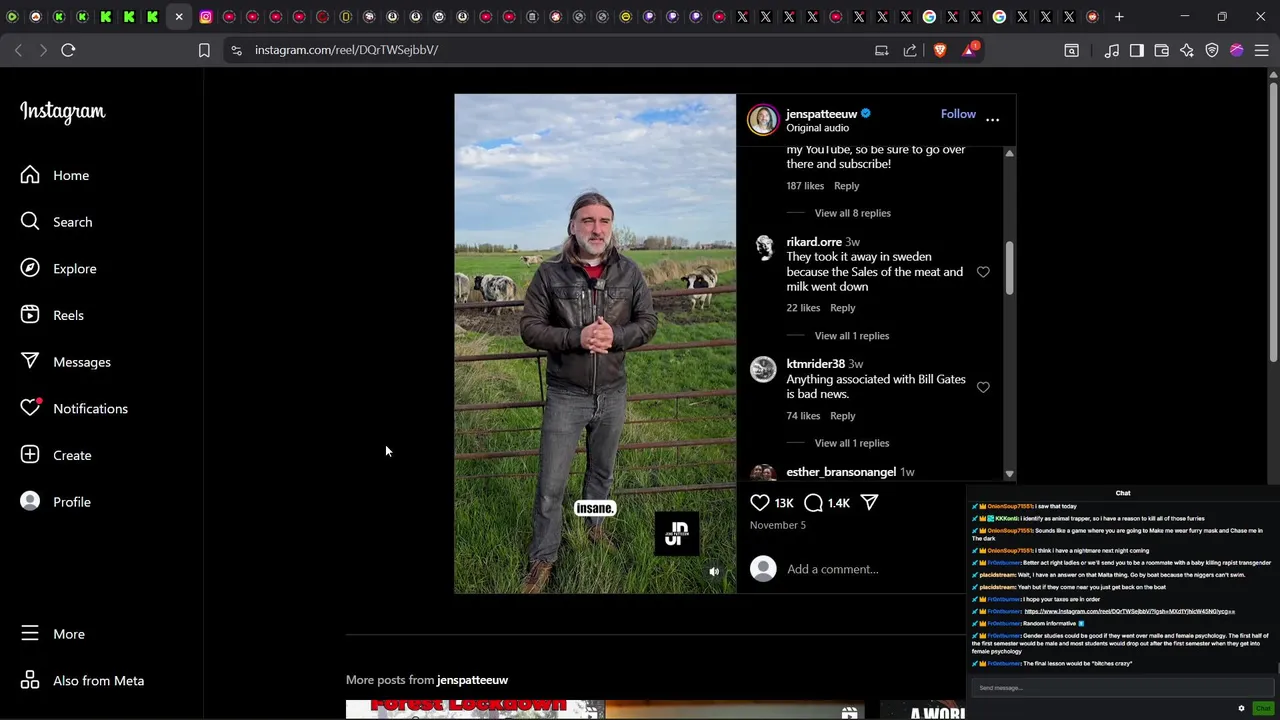Click the Instagram logo in the sidebar

(62, 112)
